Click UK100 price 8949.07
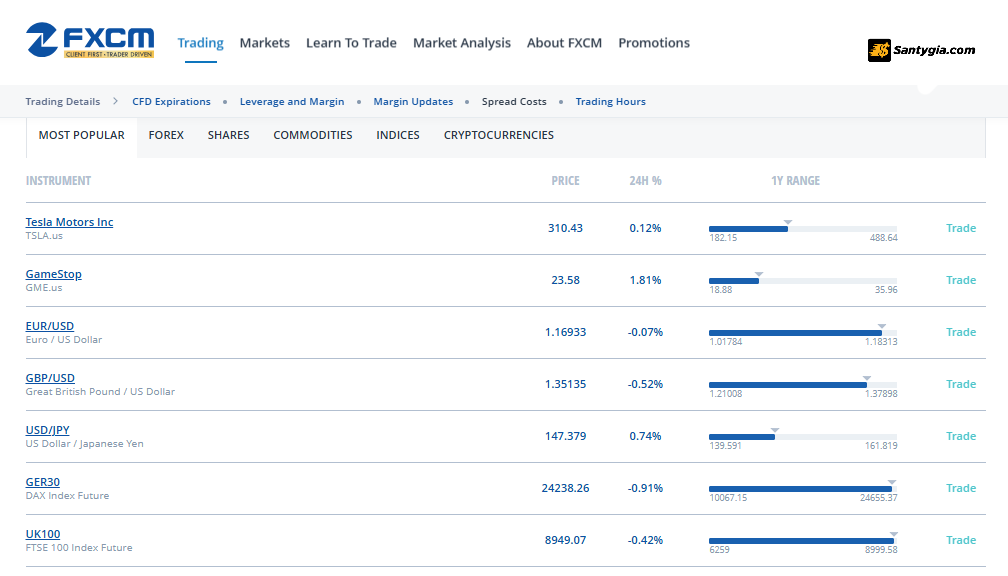Image resolution: width=1008 pixels, height=576 pixels. (566, 541)
